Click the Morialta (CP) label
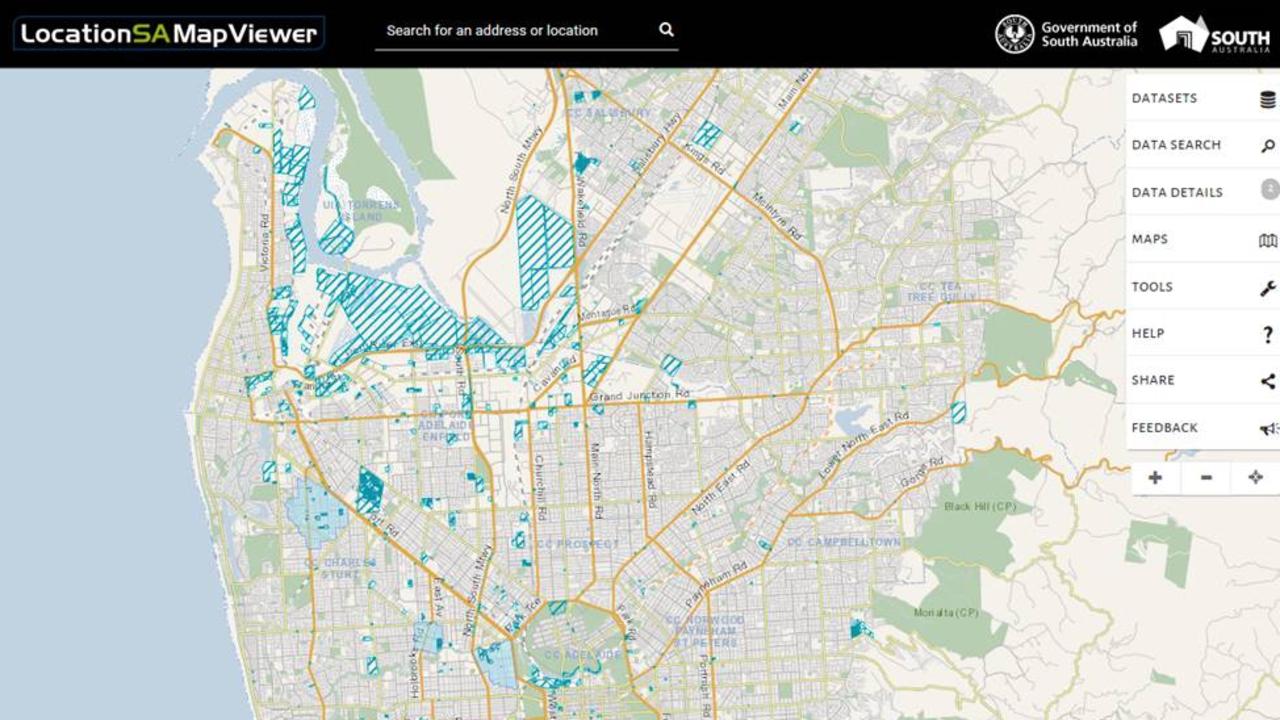Screen dimensions: 1280x720 [x=946, y=612]
